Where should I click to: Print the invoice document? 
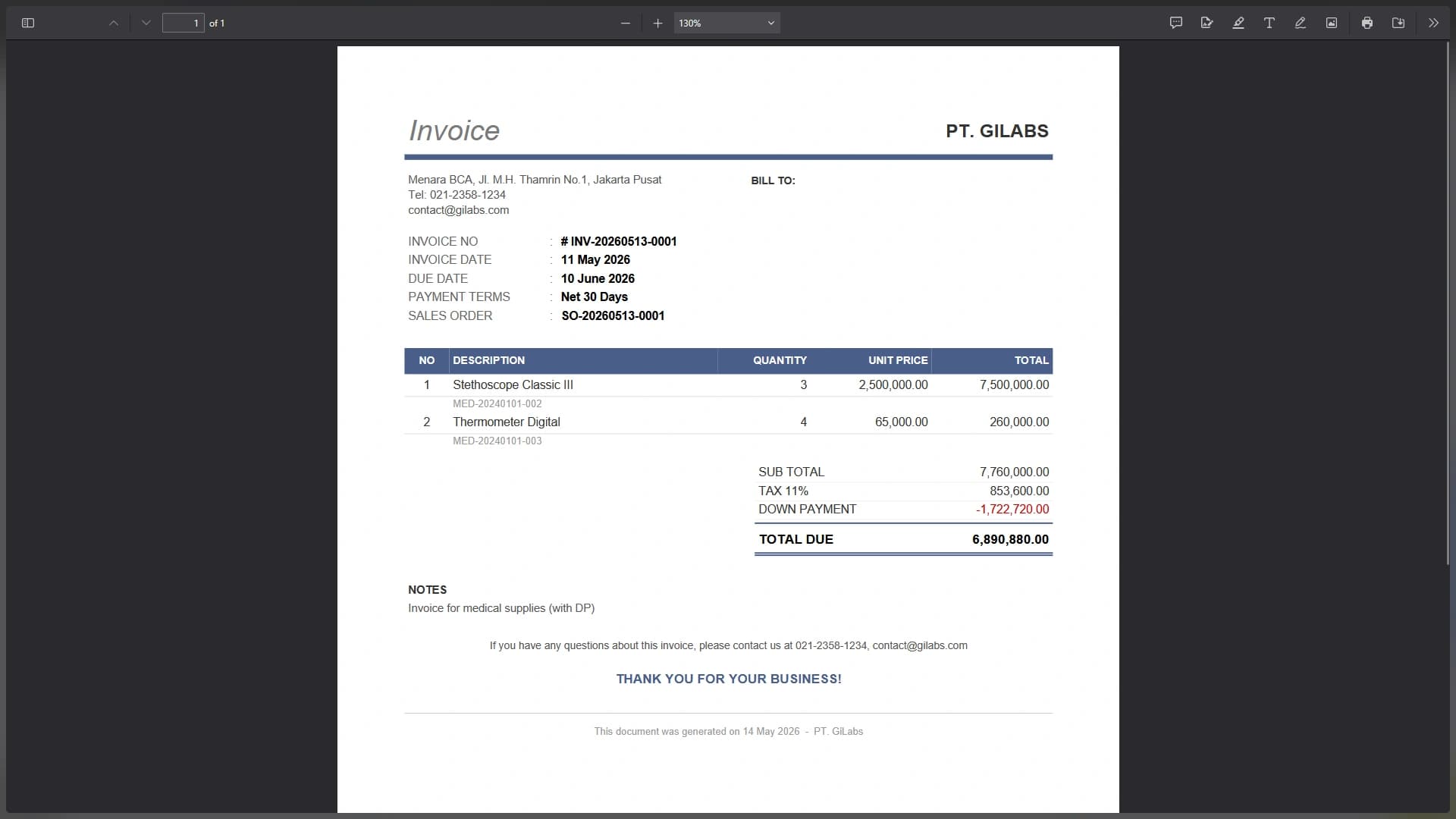pyautogui.click(x=1367, y=23)
